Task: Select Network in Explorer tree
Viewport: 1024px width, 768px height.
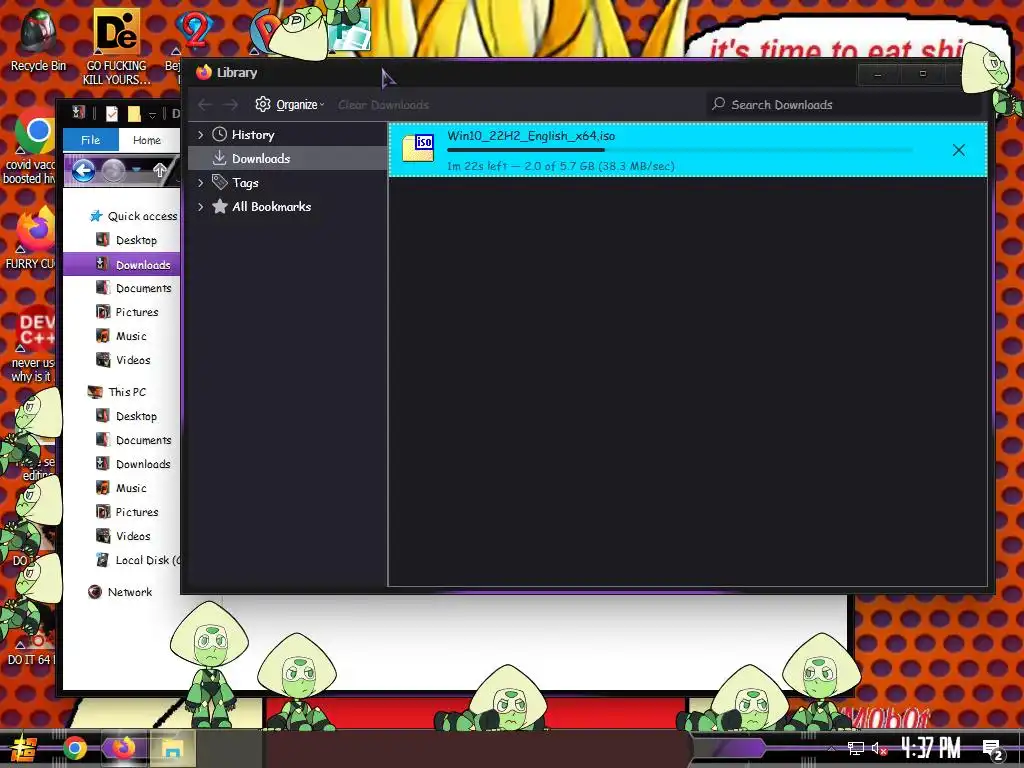Action: point(120,592)
